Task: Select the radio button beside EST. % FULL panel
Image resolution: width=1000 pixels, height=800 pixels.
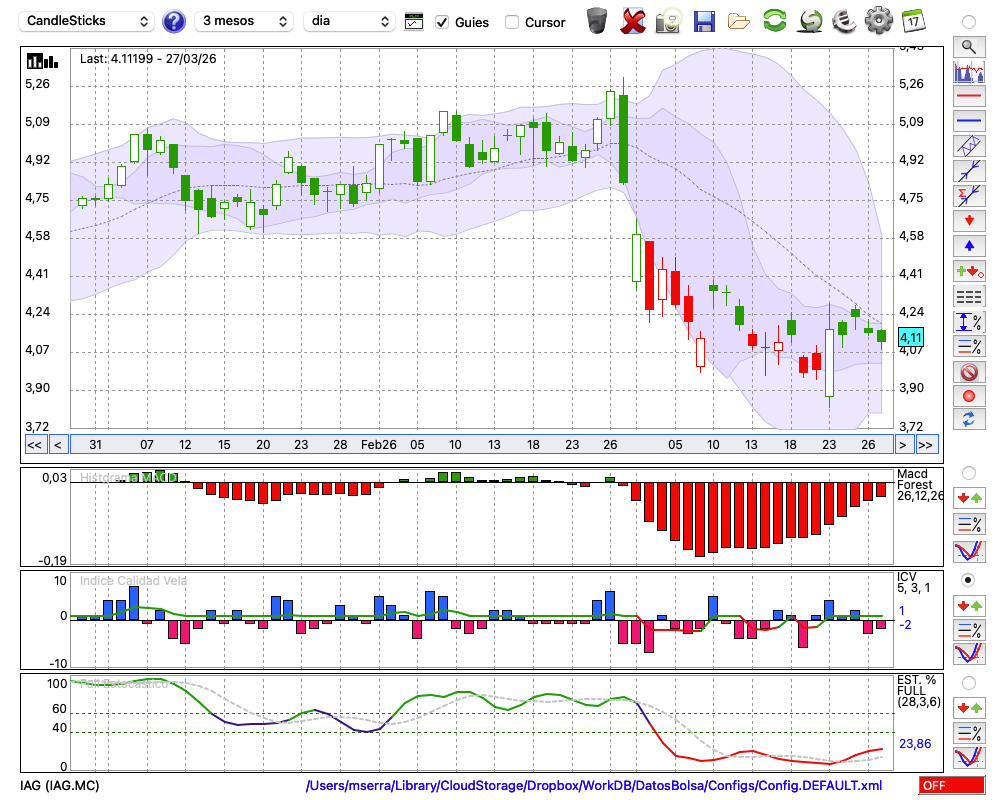Action: click(968, 683)
